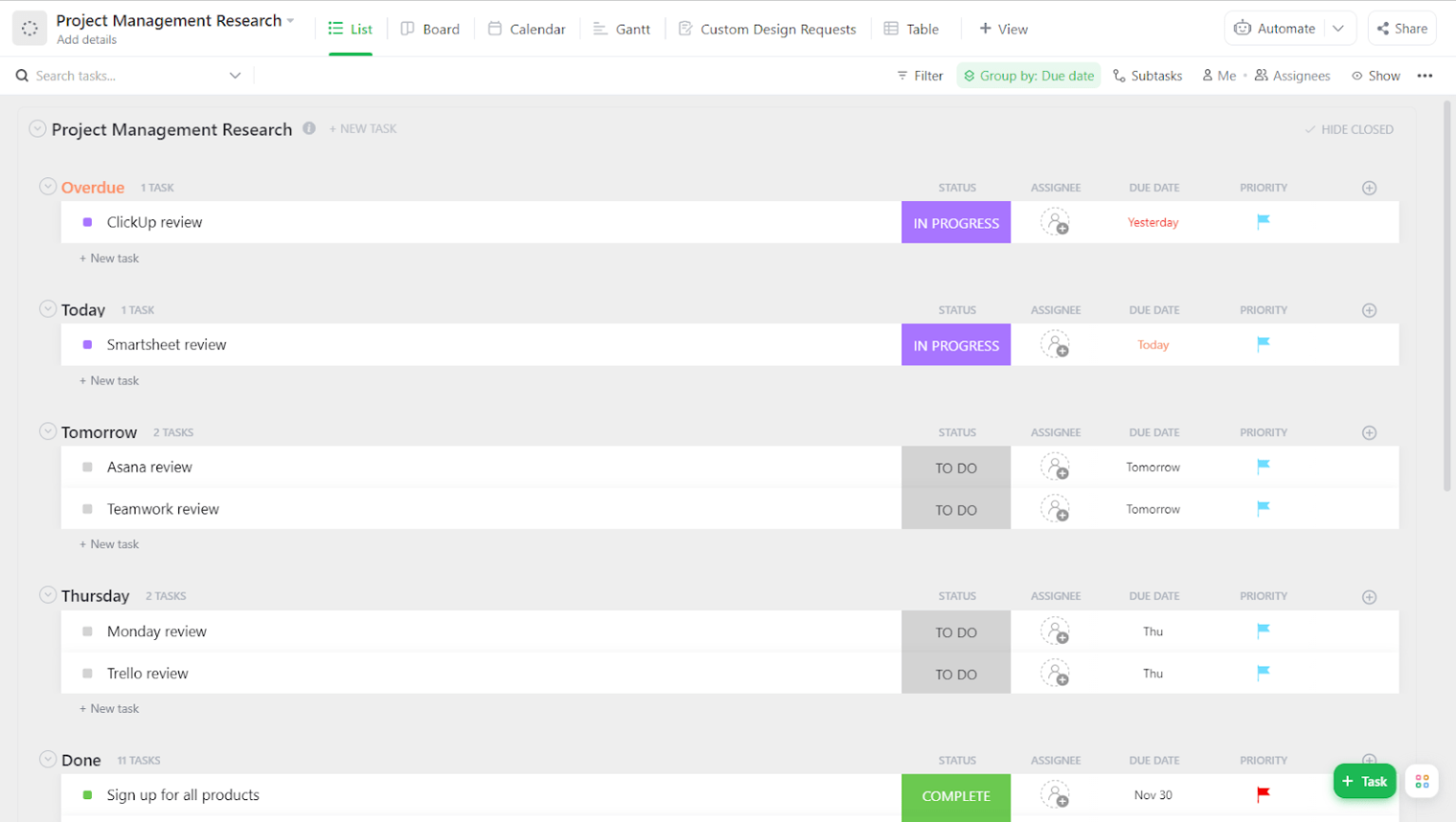
Task: Open the Automate dropdown arrow
Action: [1339, 28]
